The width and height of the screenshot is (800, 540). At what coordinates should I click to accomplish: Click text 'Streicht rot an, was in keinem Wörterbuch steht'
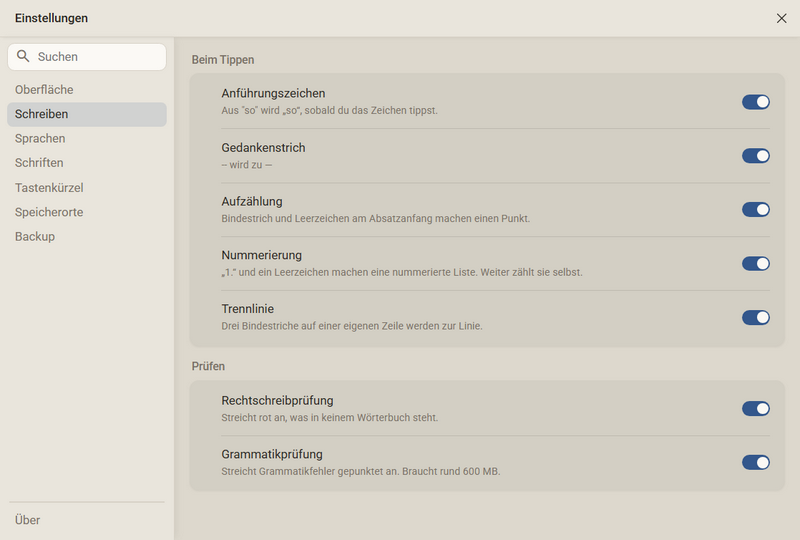point(329,418)
